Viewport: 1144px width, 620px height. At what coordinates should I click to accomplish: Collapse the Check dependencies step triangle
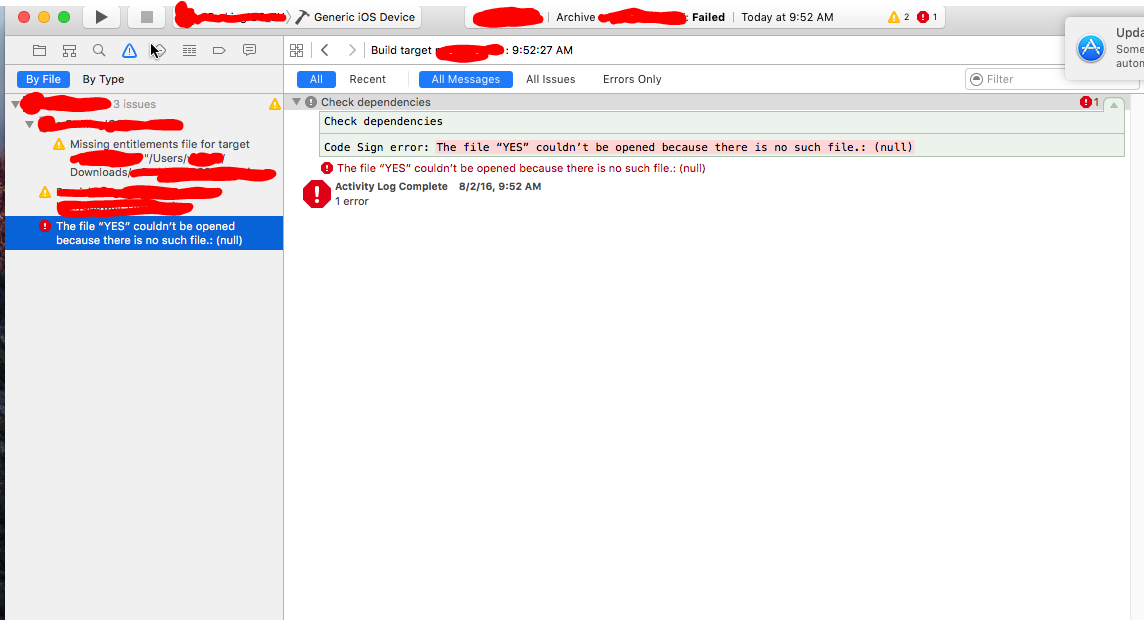(296, 101)
